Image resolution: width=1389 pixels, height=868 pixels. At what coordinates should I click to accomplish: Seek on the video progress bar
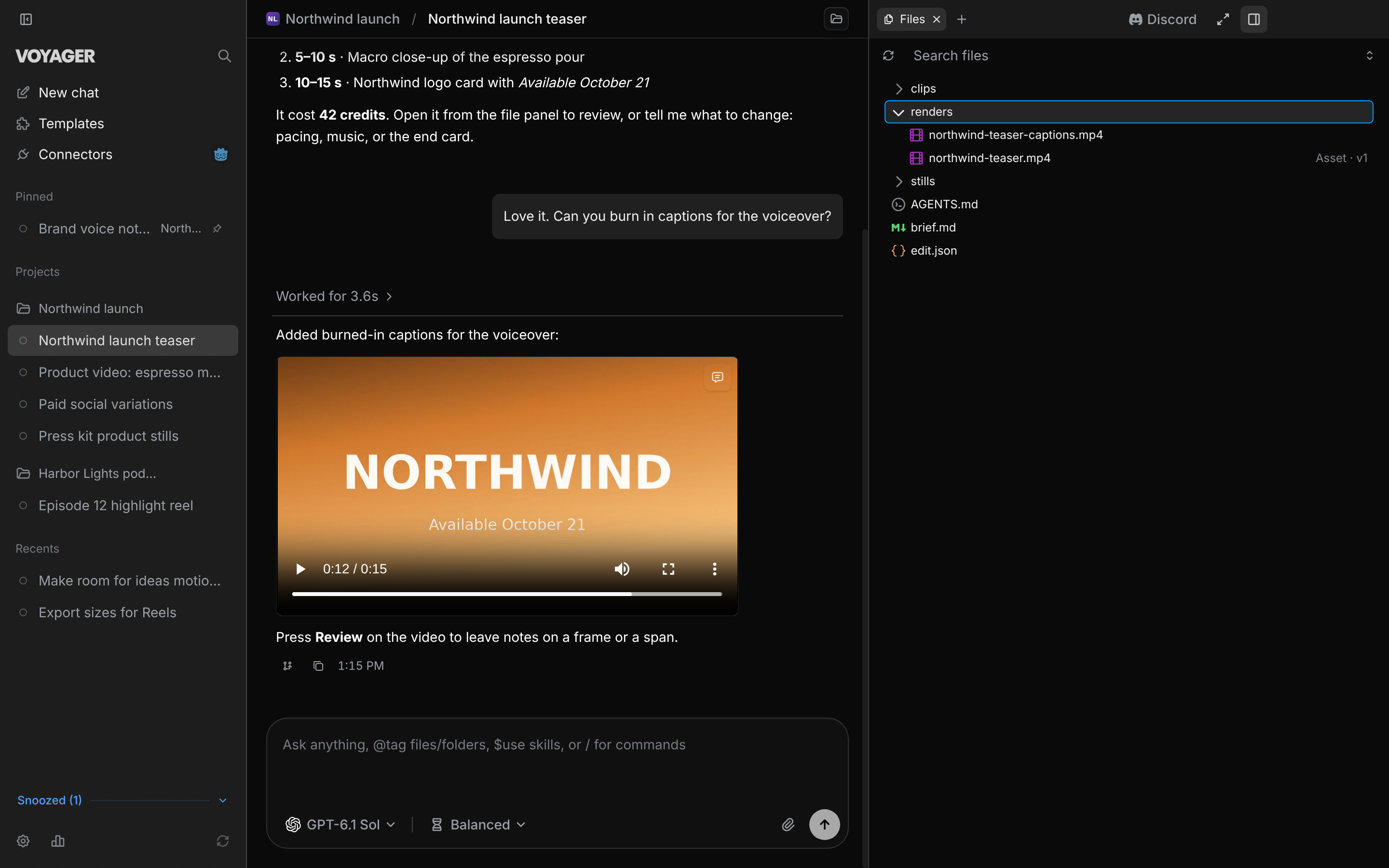tap(507, 594)
